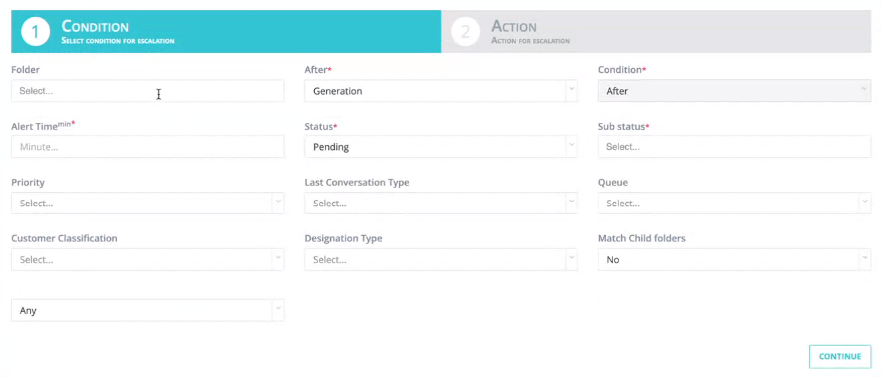Expand the Queue dropdown arrow
This screenshot has width=883, height=377.
[865, 203]
